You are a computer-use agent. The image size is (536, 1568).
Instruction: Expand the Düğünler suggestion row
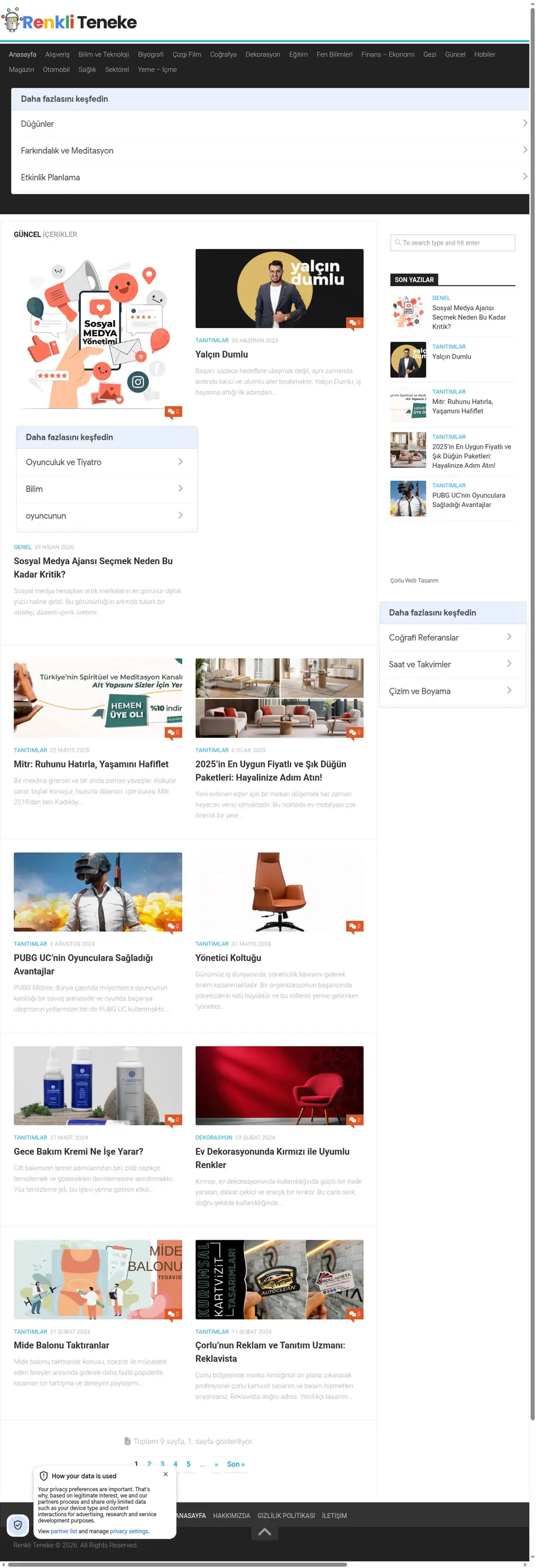[x=270, y=124]
